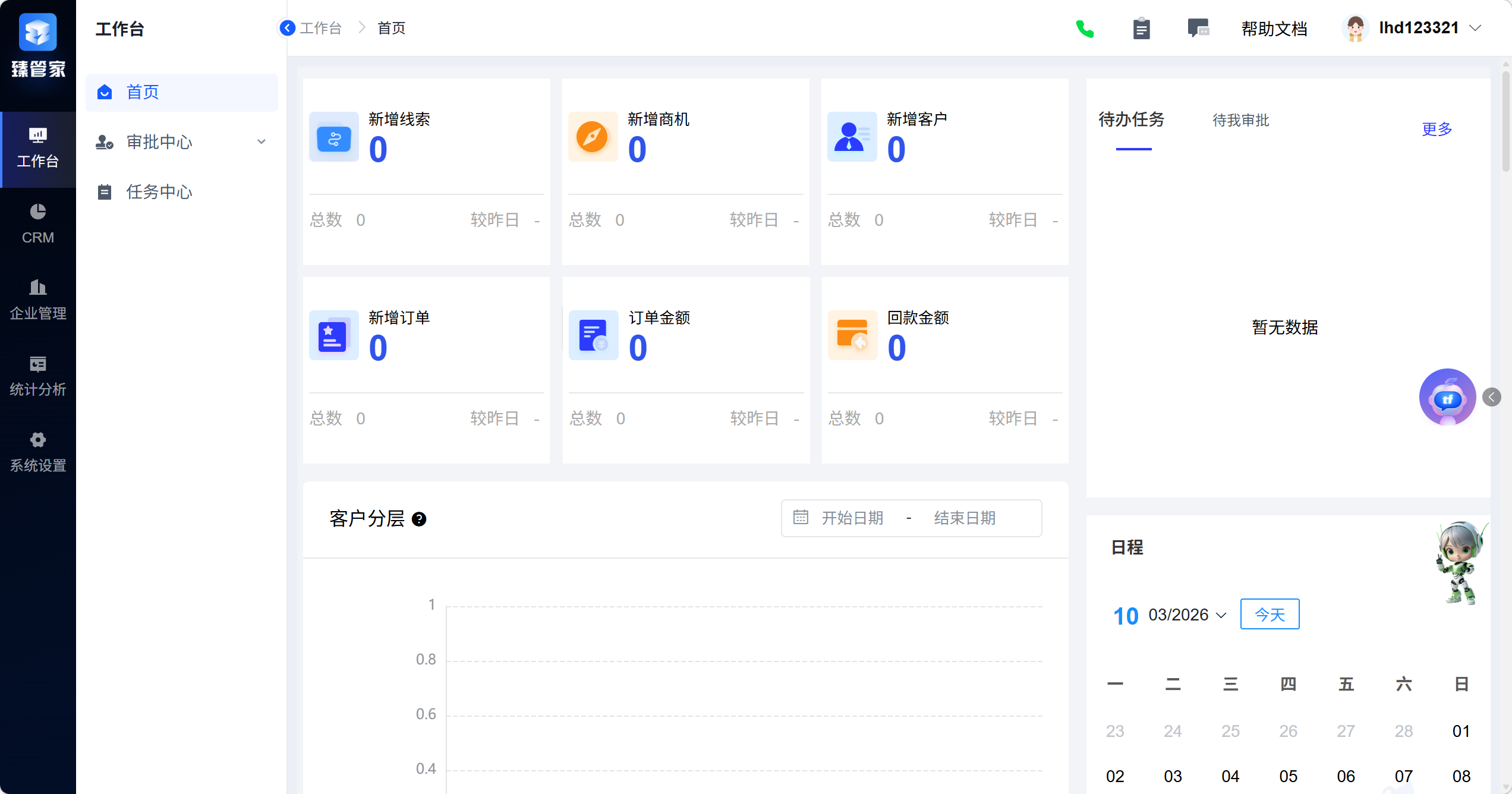The height and width of the screenshot is (794, 1512).
Task: Click the 更多 link in tasks panel
Action: [1437, 129]
